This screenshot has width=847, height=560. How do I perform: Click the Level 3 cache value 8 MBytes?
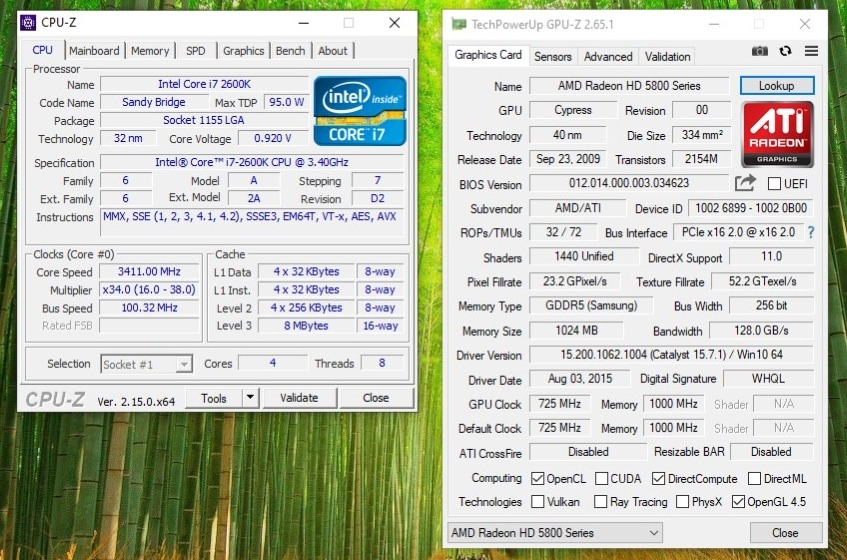[x=306, y=326]
